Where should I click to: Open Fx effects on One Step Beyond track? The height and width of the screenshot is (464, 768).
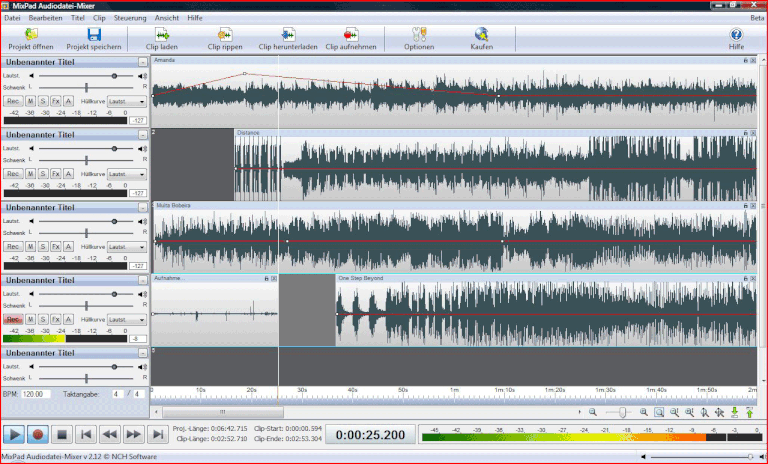[x=55, y=319]
